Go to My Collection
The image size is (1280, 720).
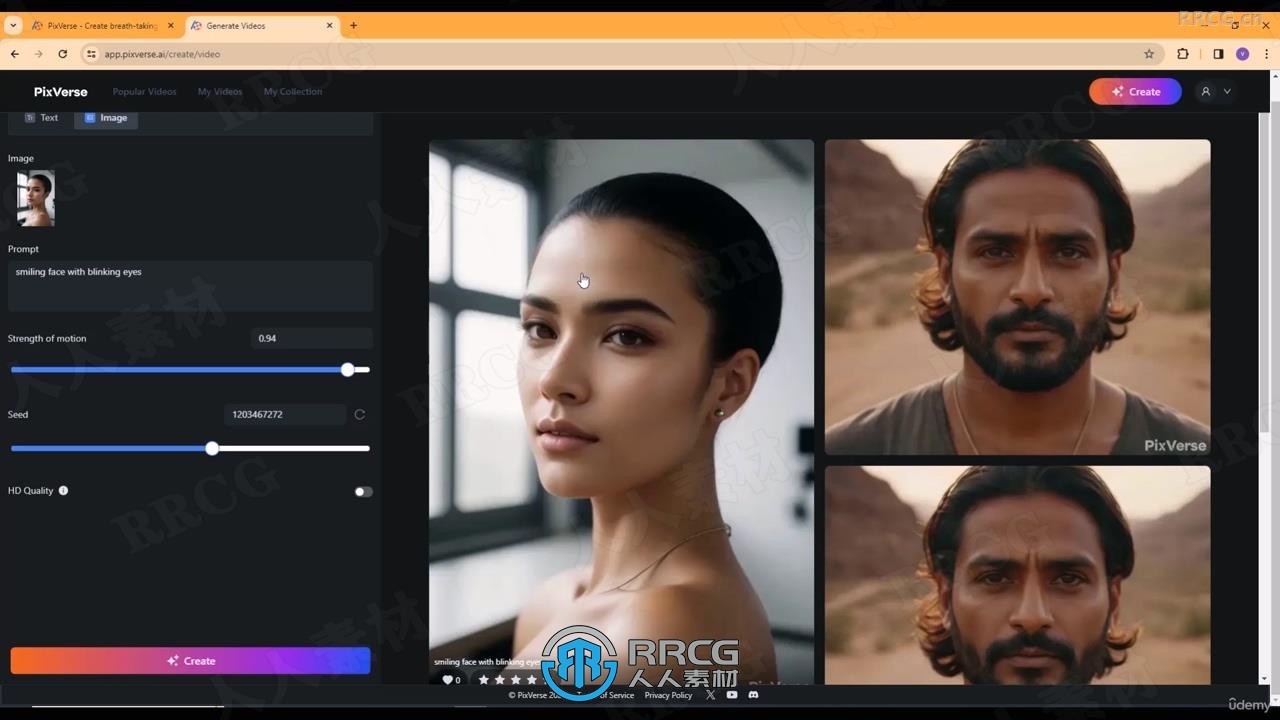293,92
